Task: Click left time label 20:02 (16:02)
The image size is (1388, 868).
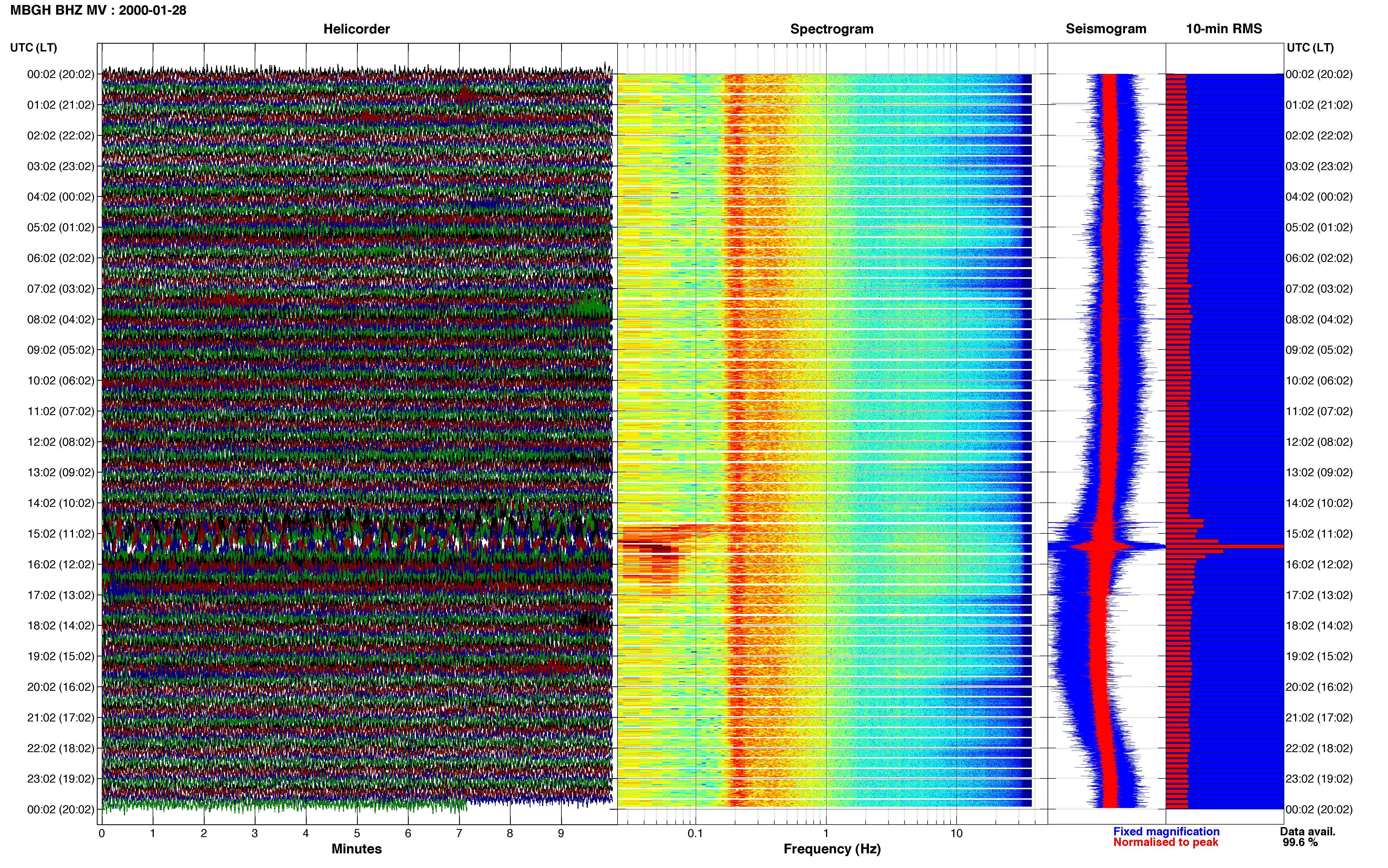Action: coord(61,687)
